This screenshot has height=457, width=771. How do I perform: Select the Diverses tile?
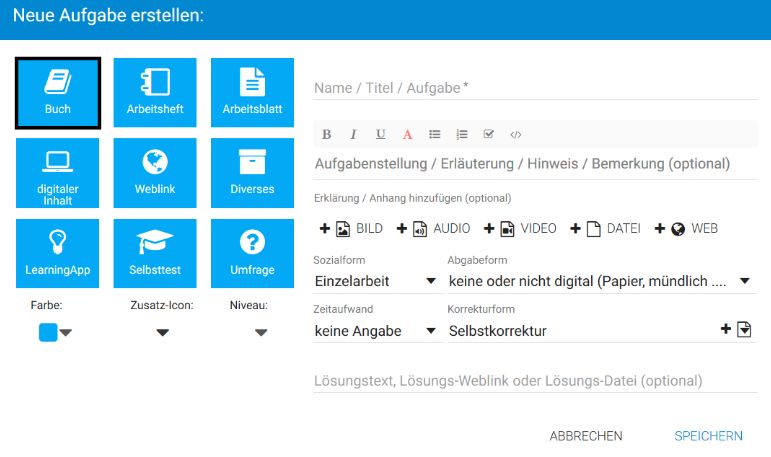[252, 173]
